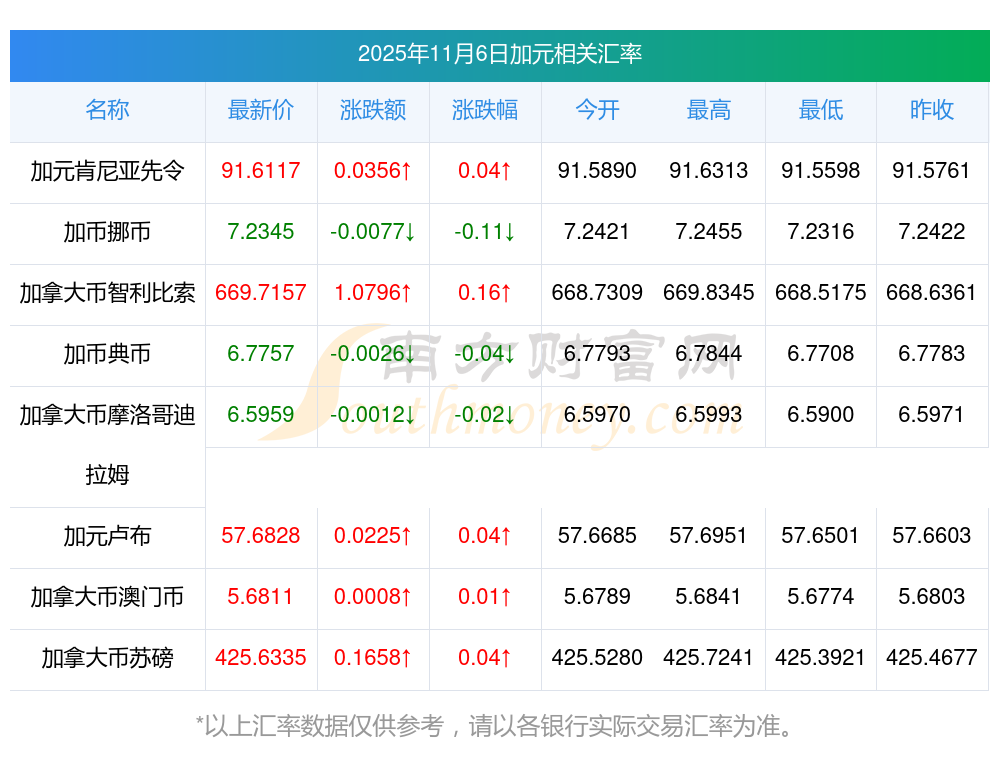Click change percent -0.11↓
This screenshot has height=757, width=1000.
[x=485, y=232]
